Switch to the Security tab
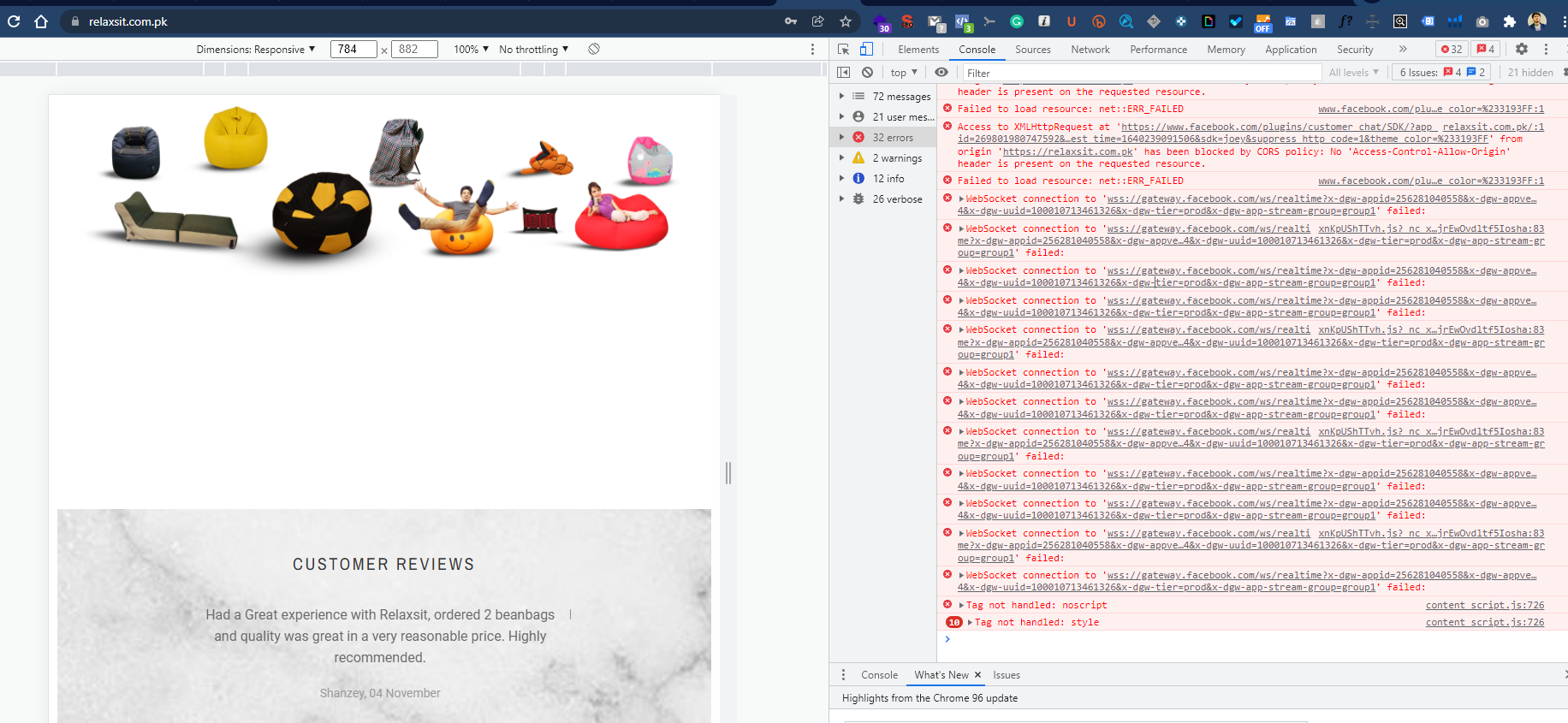1568x723 pixels. (1355, 50)
